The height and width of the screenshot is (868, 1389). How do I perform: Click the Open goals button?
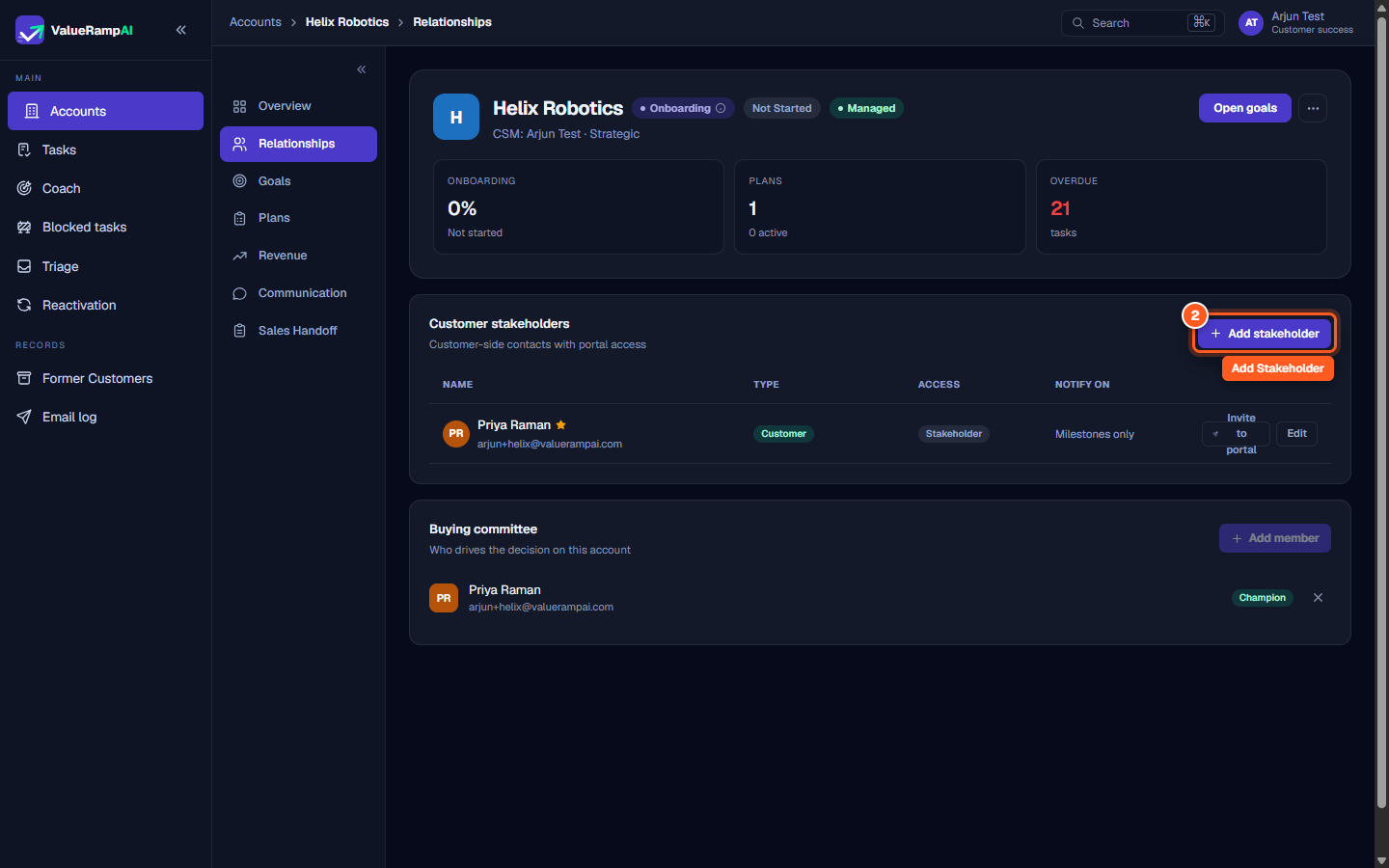1245,108
